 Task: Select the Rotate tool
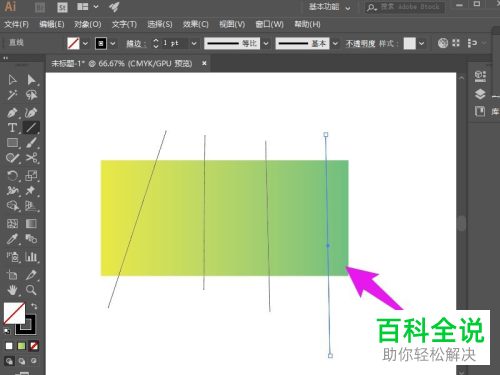pos(12,175)
